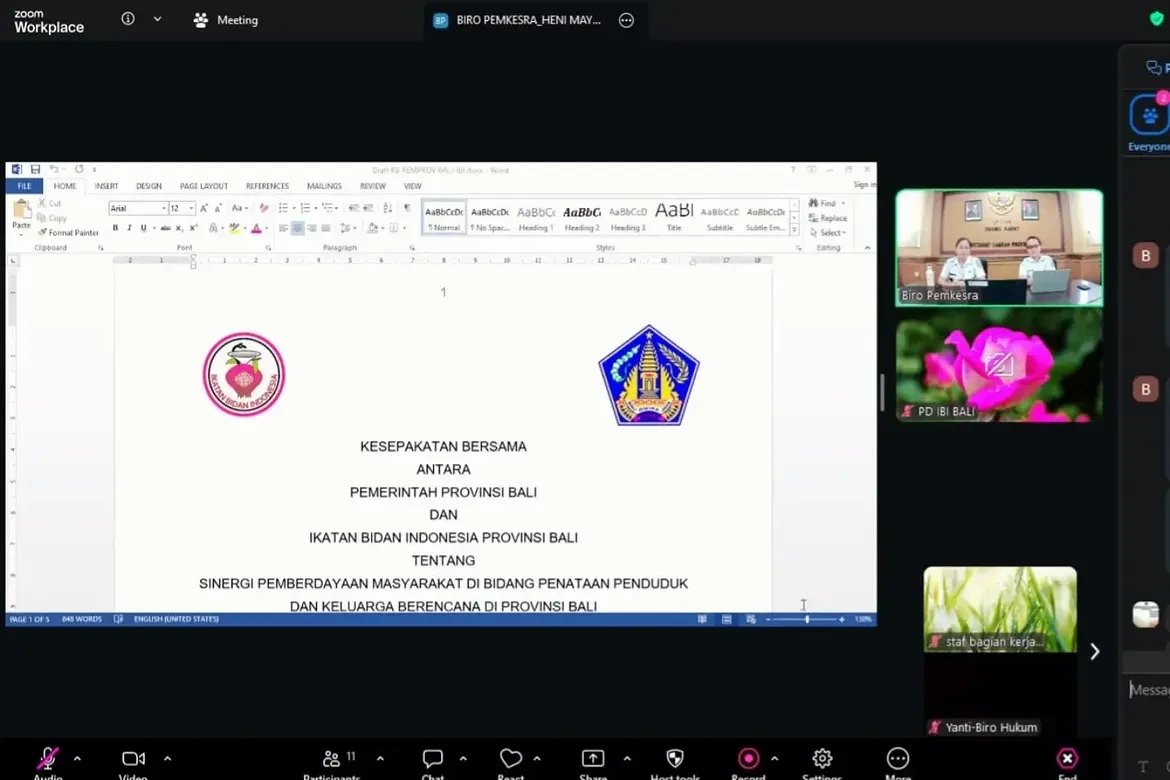Select the staf bagian kerja video thumbnail
This screenshot has height=780, width=1170.
(1000, 609)
